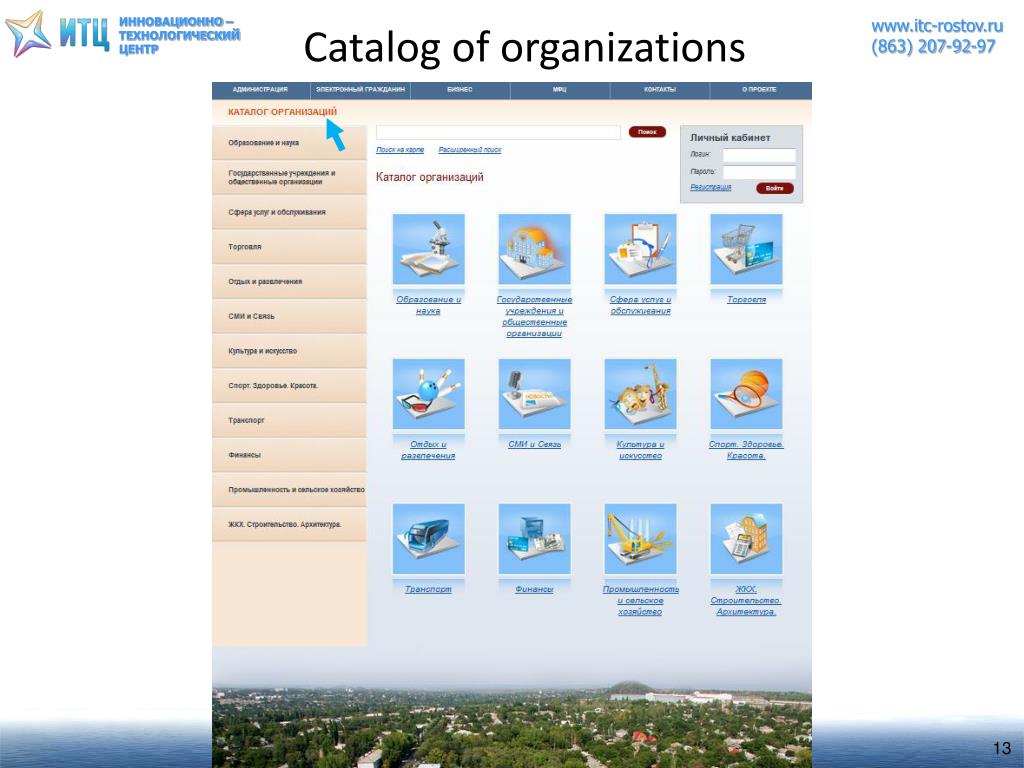The image size is (1024, 768).
Task: Open the Транспорт grid text link
Action: [x=428, y=589]
